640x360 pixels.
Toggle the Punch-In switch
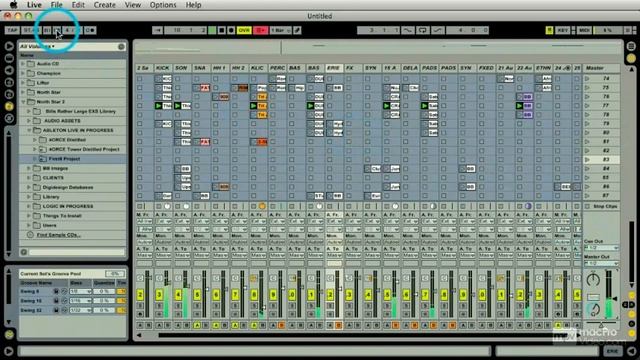407,30
